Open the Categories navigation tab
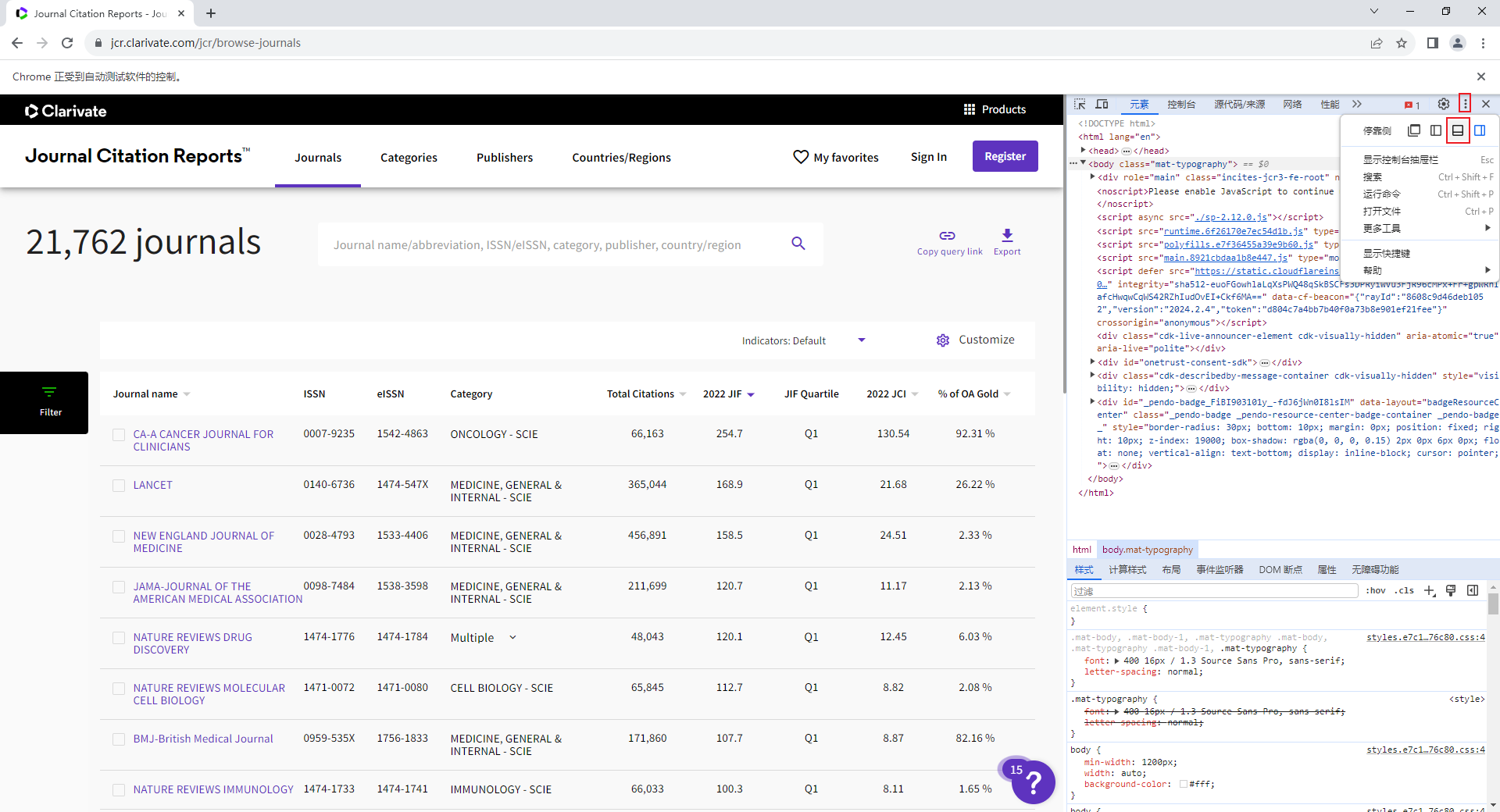Image resolution: width=1500 pixels, height=812 pixels. coord(409,157)
